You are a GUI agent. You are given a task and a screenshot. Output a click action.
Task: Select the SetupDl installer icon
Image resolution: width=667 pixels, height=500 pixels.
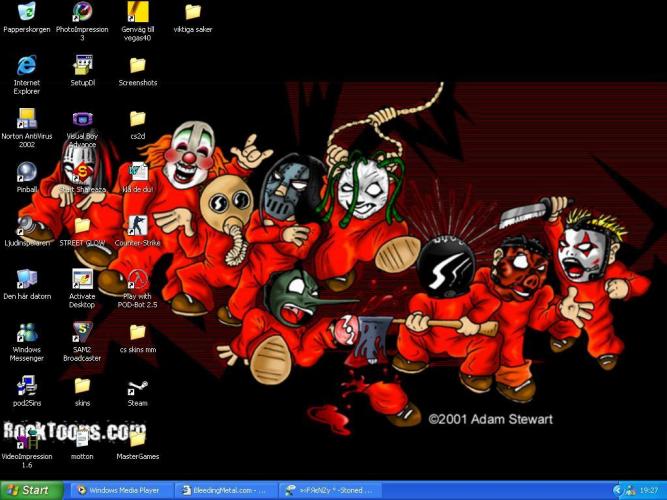tap(82, 65)
